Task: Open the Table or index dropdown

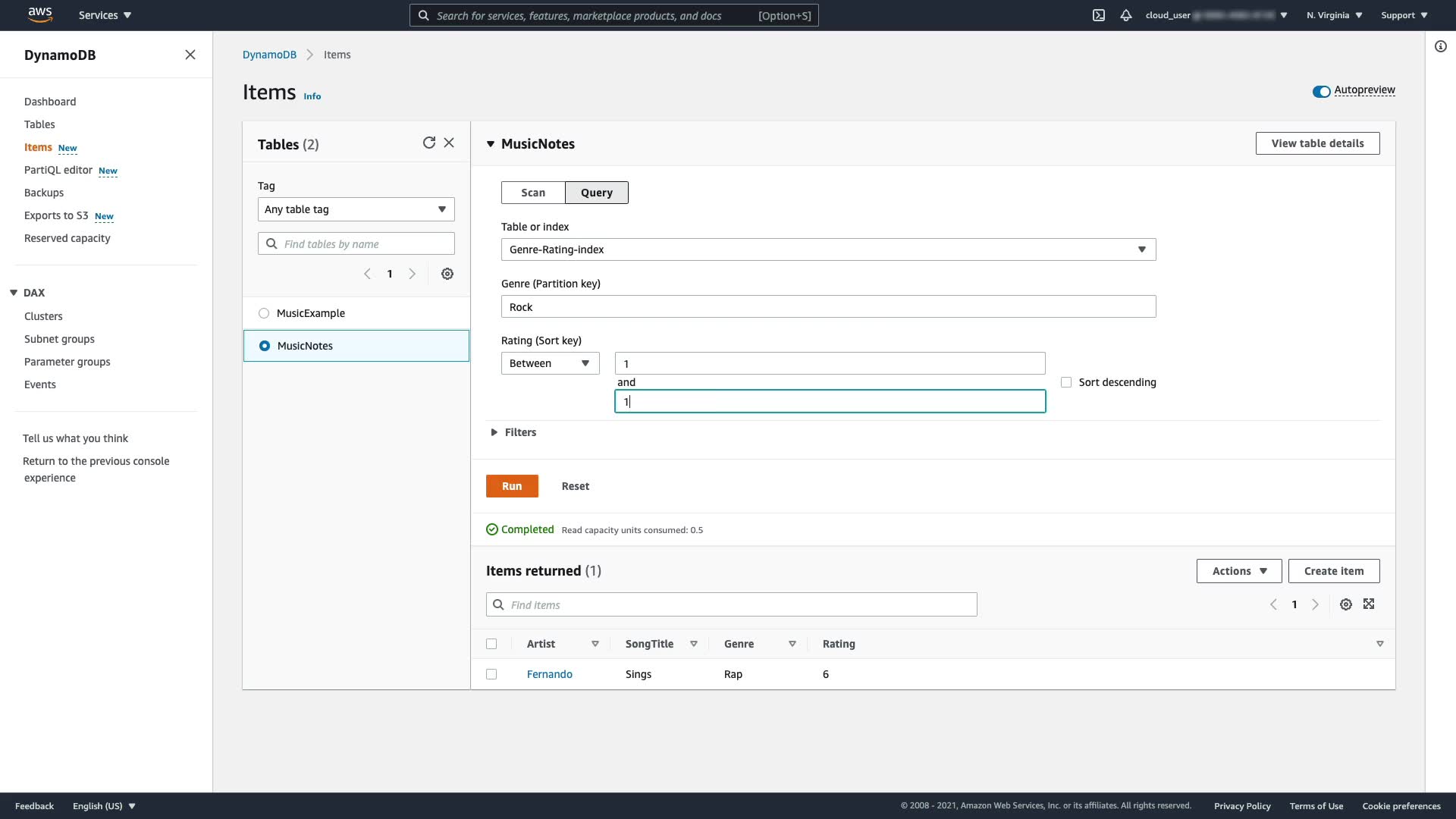Action: click(x=828, y=249)
